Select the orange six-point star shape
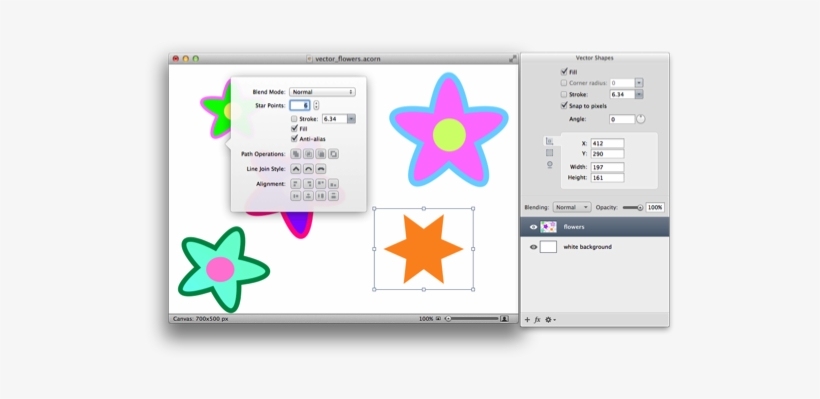The width and height of the screenshot is (820, 399). pos(424,249)
